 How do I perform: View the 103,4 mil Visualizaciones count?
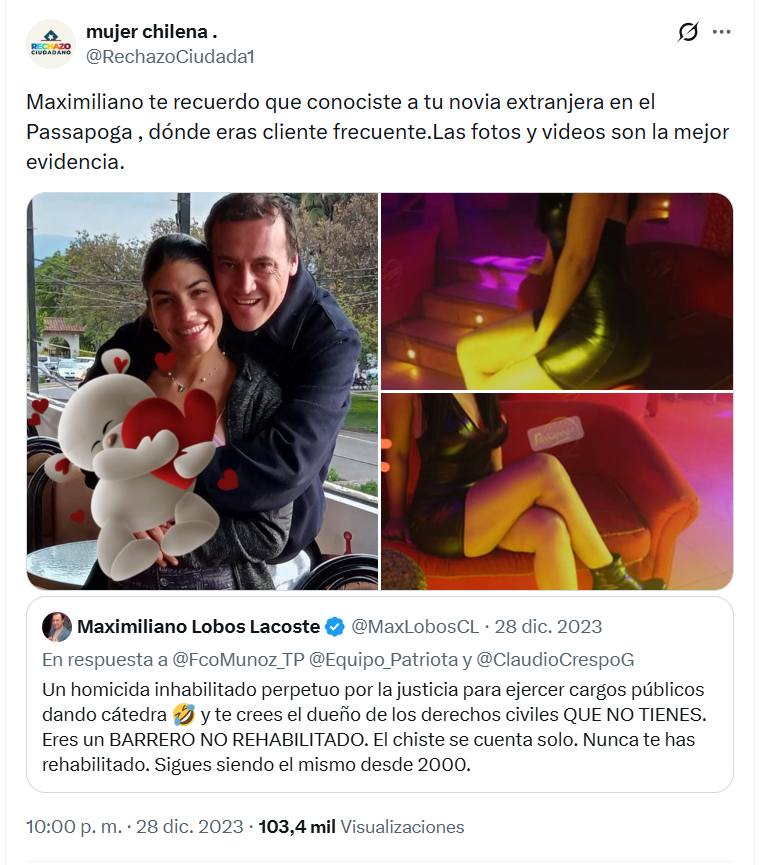click(361, 826)
